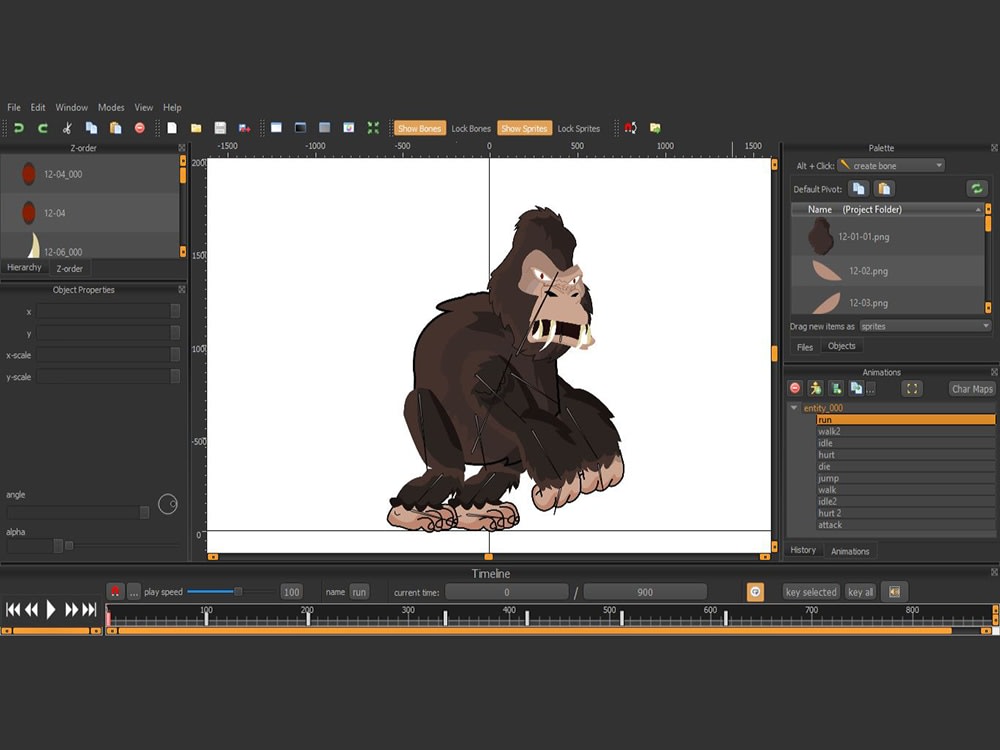Image resolution: width=1000 pixels, height=750 pixels.
Task: Open the Modes menu
Action: [x=111, y=107]
